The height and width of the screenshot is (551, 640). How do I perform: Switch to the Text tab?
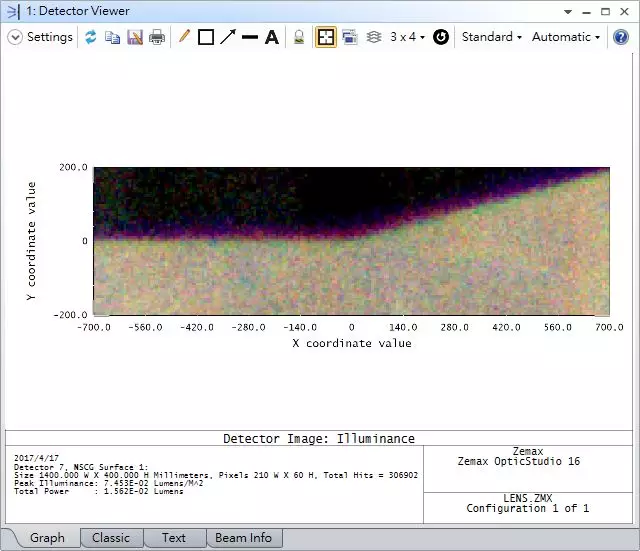pyautogui.click(x=174, y=537)
